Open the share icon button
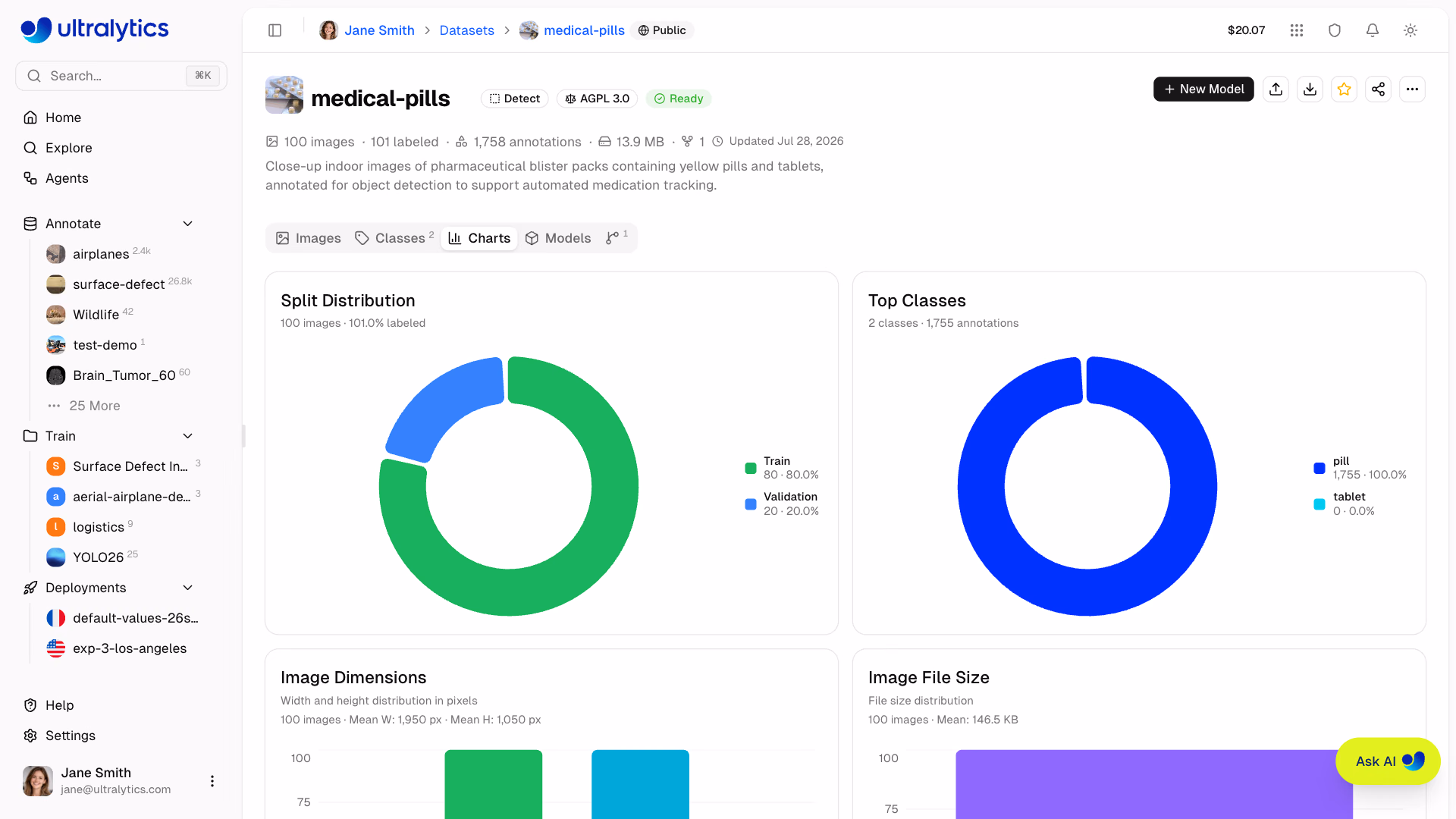 [x=1379, y=89]
